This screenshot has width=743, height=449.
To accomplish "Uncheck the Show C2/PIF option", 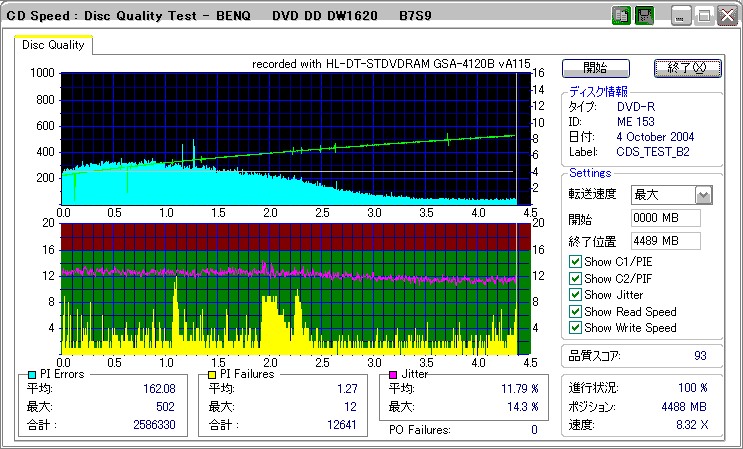I will (x=575, y=278).
